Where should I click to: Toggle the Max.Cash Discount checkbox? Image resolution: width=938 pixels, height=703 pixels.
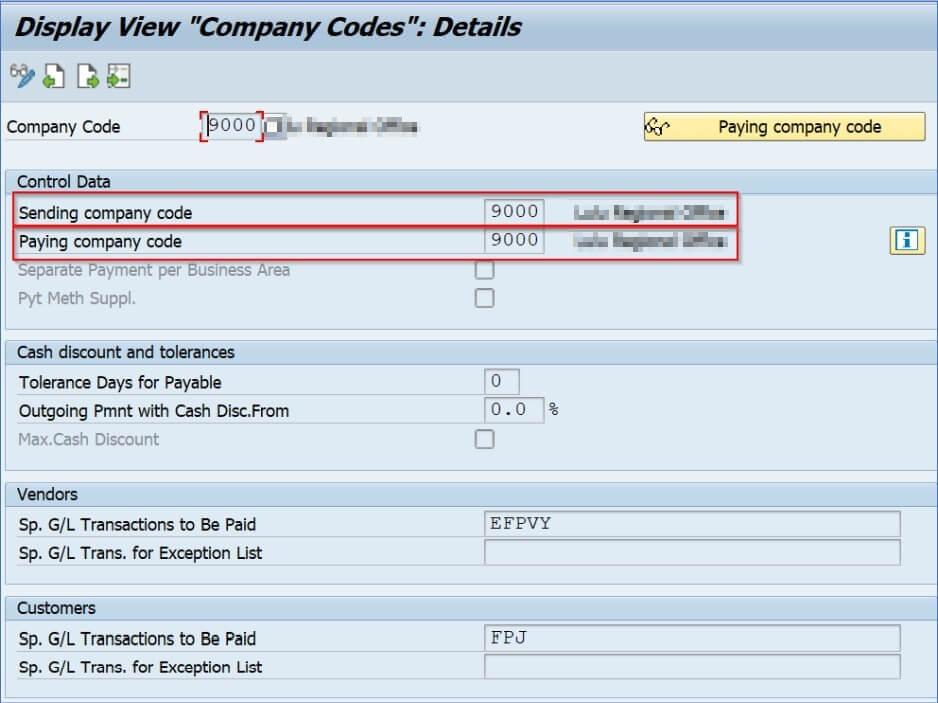484,439
